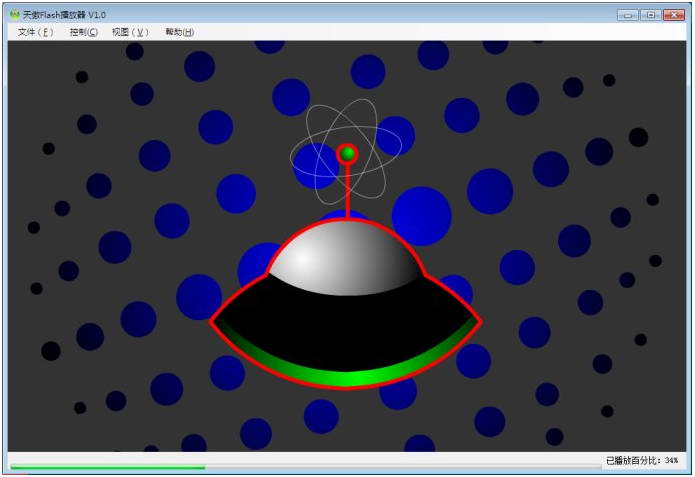Open the 帮助(H) menu

(x=180, y=32)
